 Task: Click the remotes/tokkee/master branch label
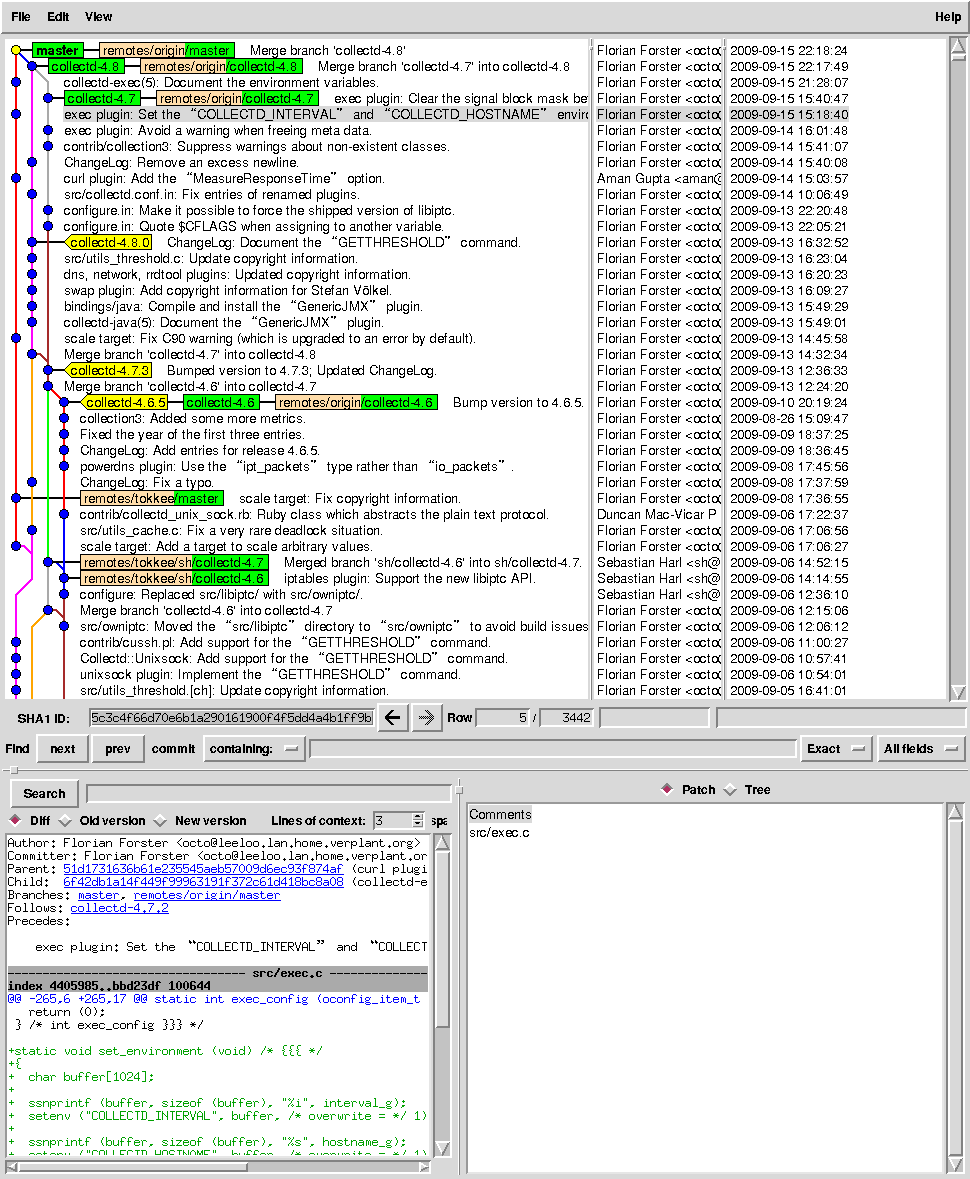(x=152, y=499)
